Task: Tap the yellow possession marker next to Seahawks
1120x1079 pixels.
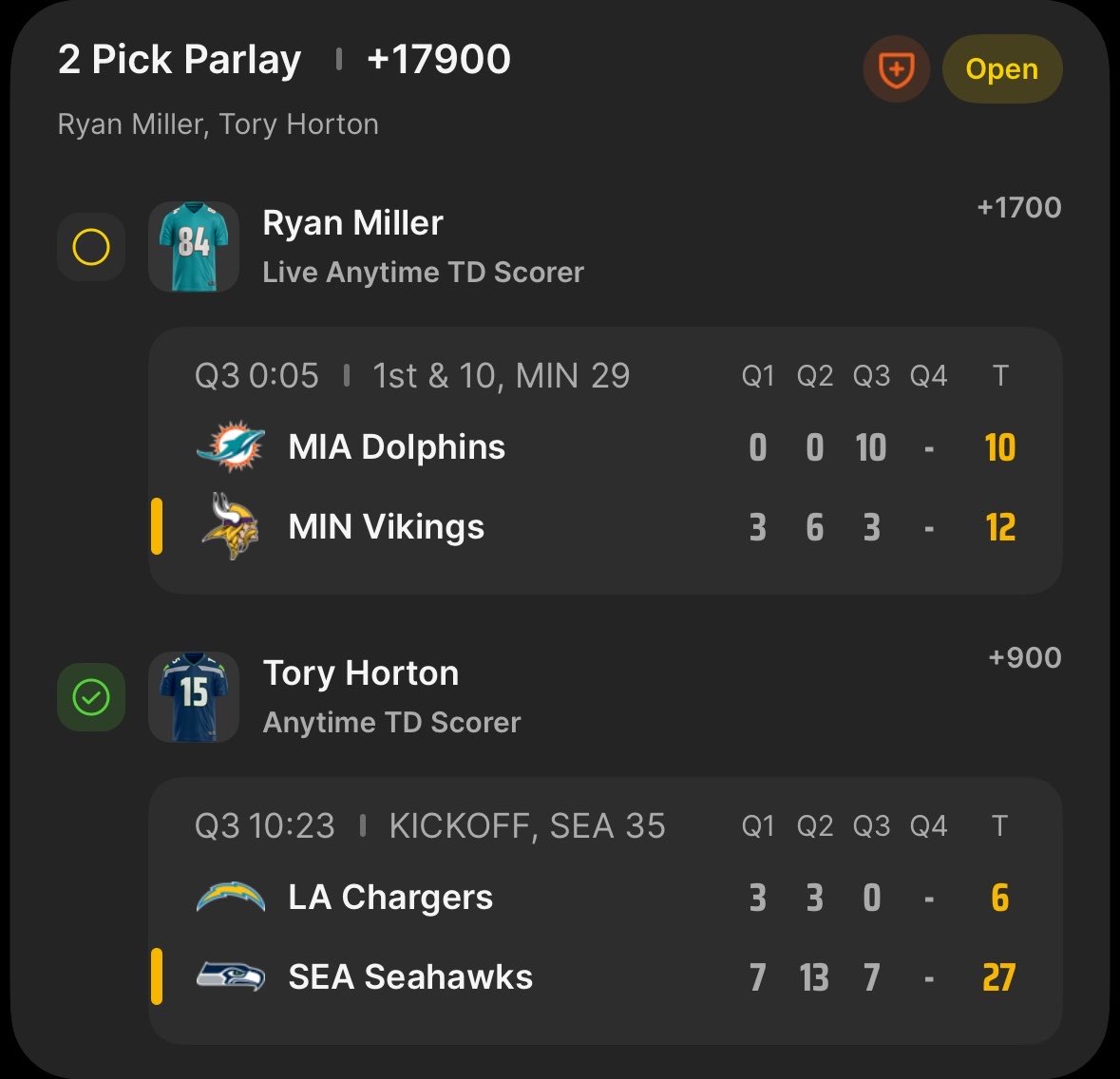Action: pos(157,976)
